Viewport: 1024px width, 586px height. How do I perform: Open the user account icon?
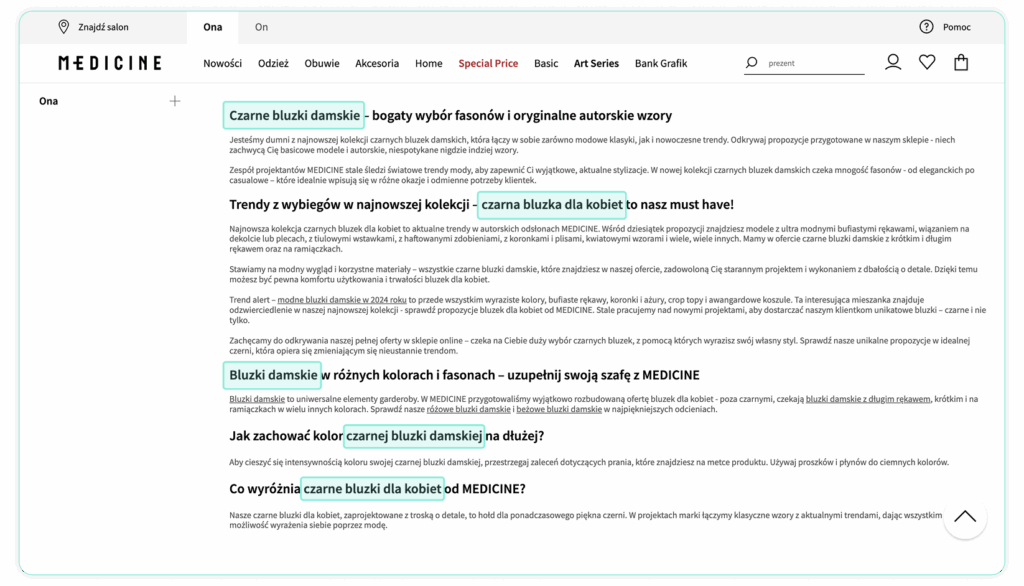click(893, 62)
